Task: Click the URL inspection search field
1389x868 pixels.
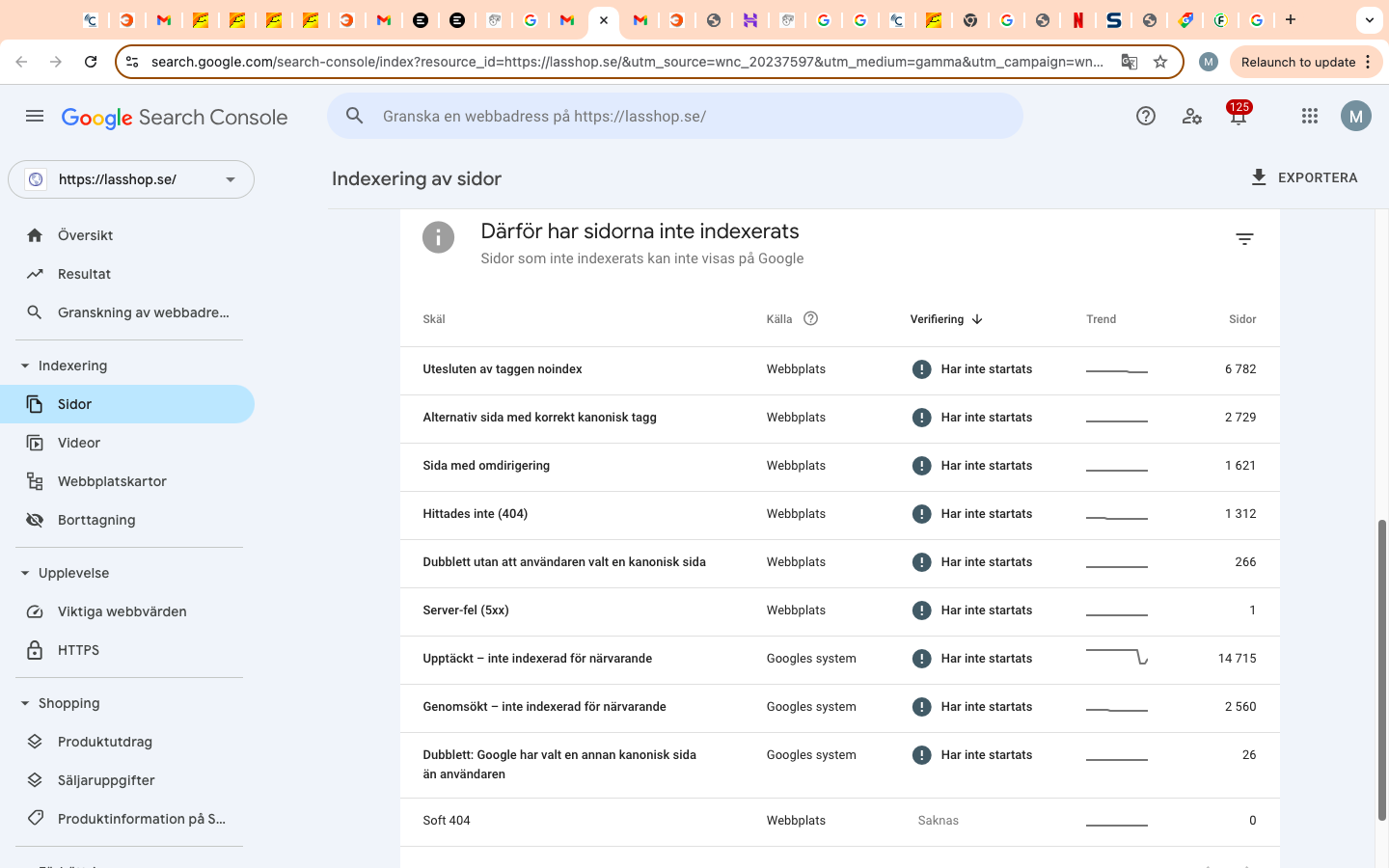Action: pyautogui.click(x=675, y=117)
